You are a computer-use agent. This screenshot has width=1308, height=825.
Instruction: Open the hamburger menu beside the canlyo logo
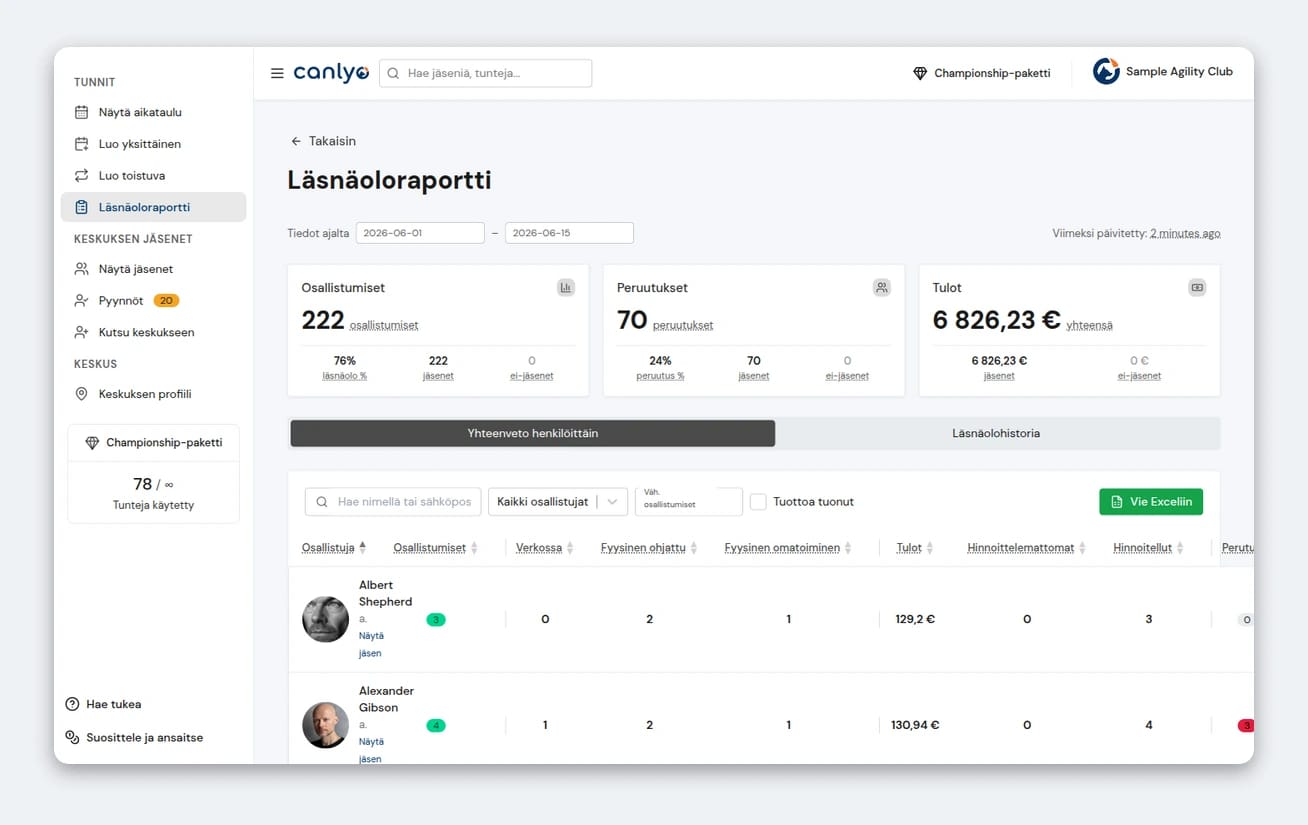[277, 73]
